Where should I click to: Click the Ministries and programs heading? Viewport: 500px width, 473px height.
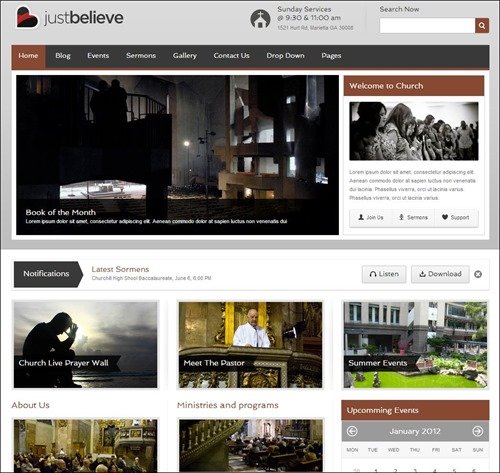[228, 405]
